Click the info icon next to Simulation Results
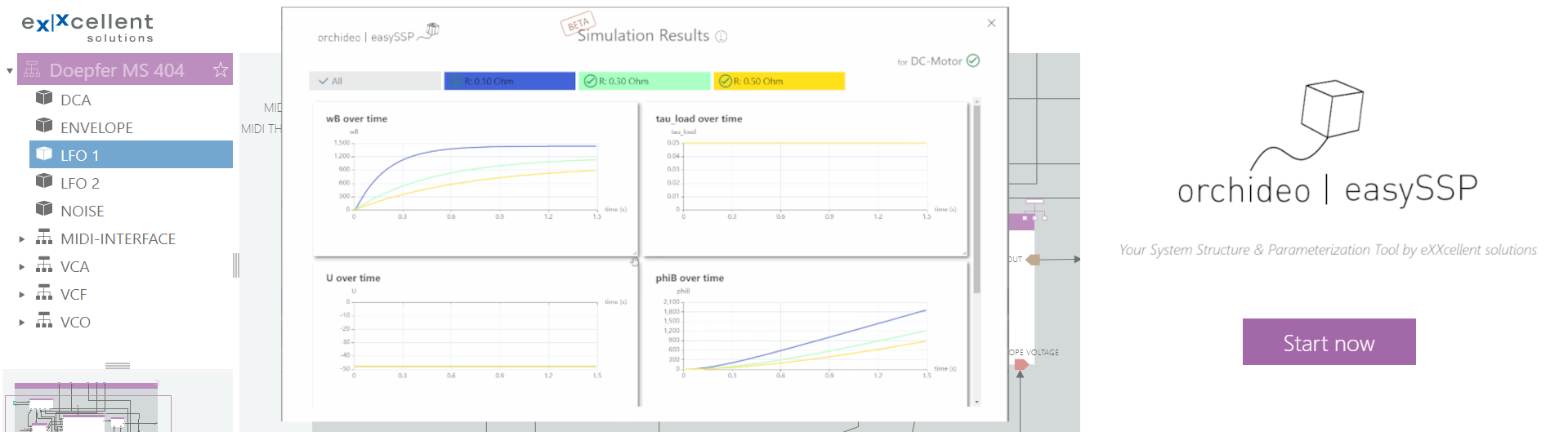 coord(721,37)
